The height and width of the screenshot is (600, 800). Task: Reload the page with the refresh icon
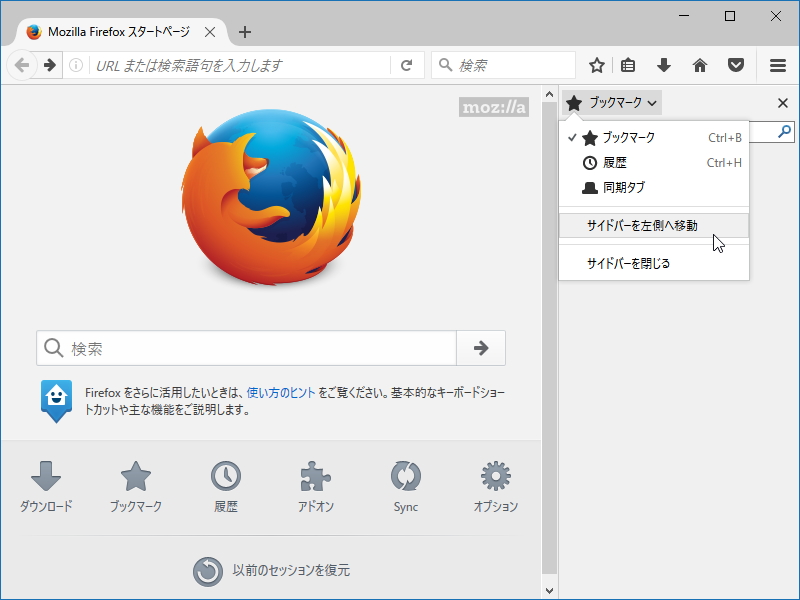(406, 64)
